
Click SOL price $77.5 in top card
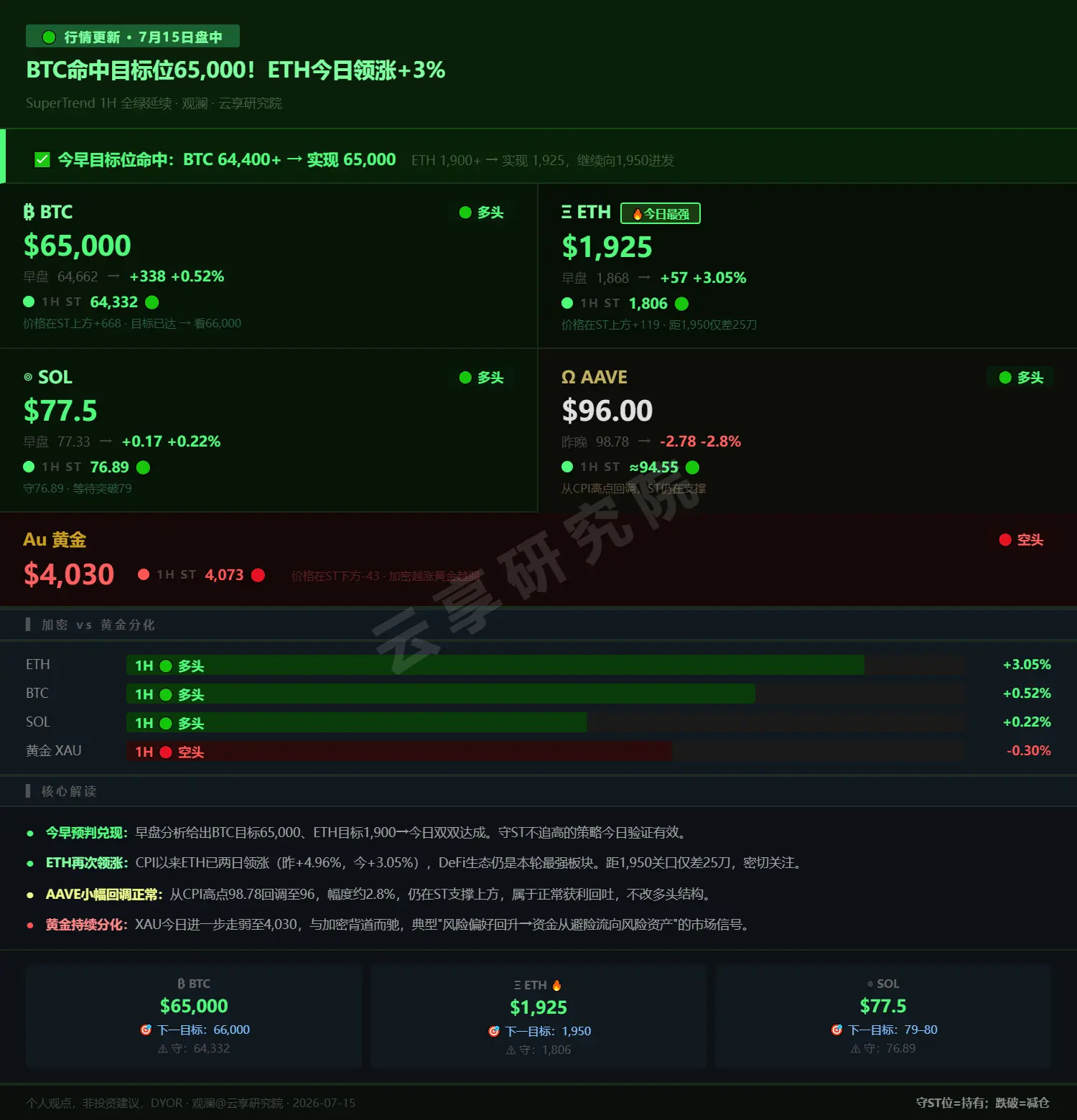click(60, 411)
